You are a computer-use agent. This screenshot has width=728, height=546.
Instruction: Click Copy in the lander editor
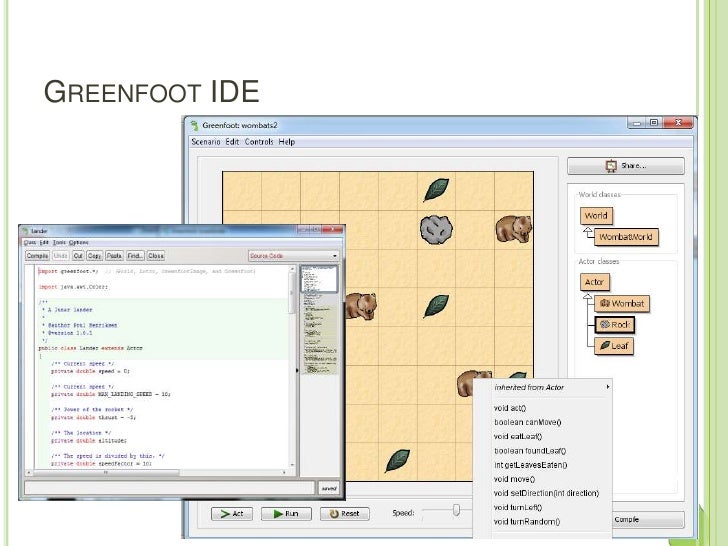point(94,256)
